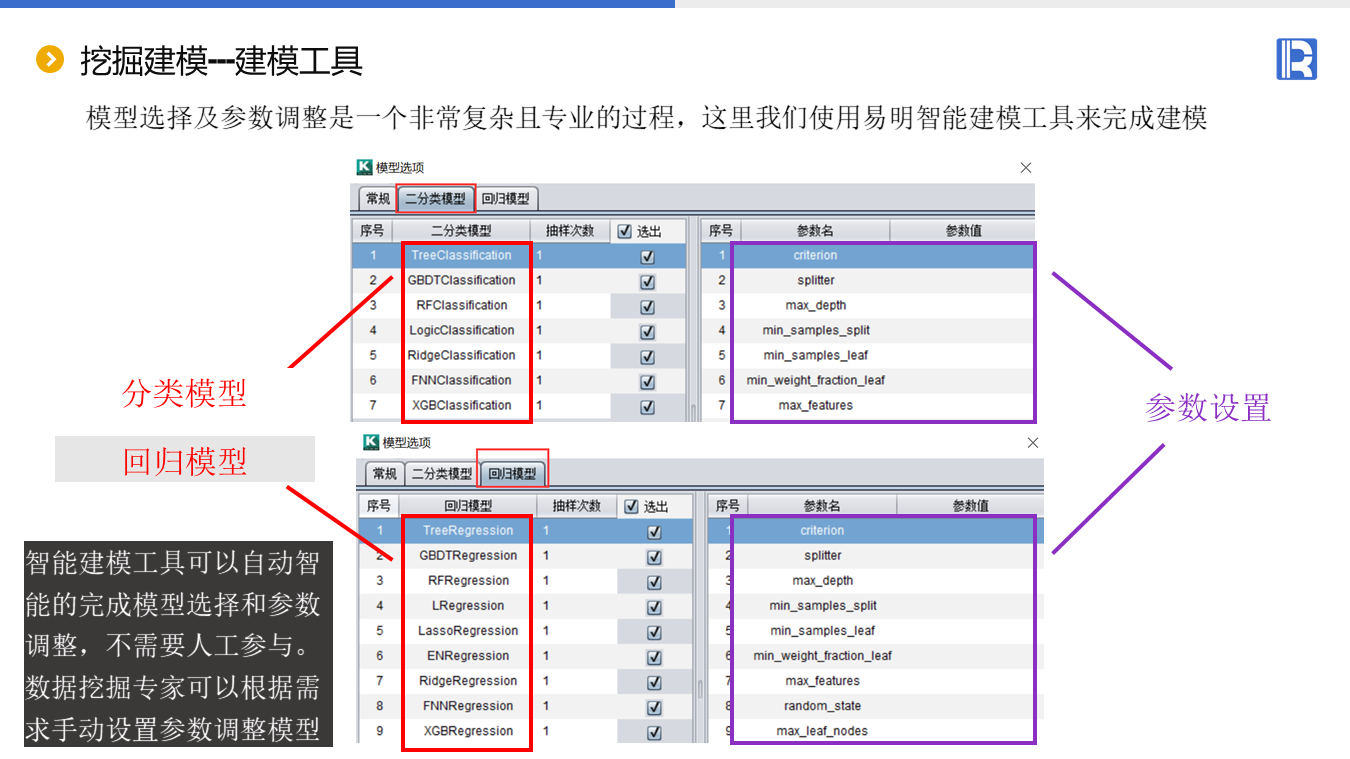Toggle the 选出 header checkbox above regression models
This screenshot has width=1350, height=759.
631,506
